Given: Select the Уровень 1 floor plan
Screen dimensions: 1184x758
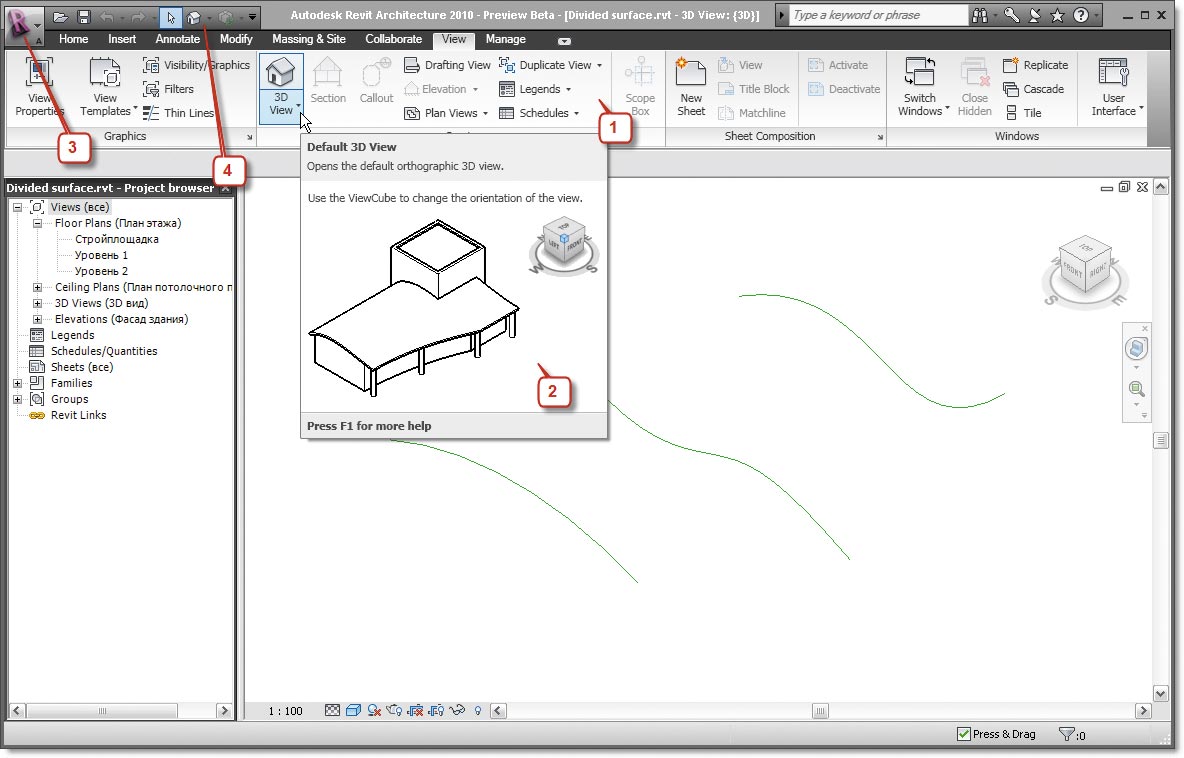Looking at the screenshot, I should tap(101, 255).
